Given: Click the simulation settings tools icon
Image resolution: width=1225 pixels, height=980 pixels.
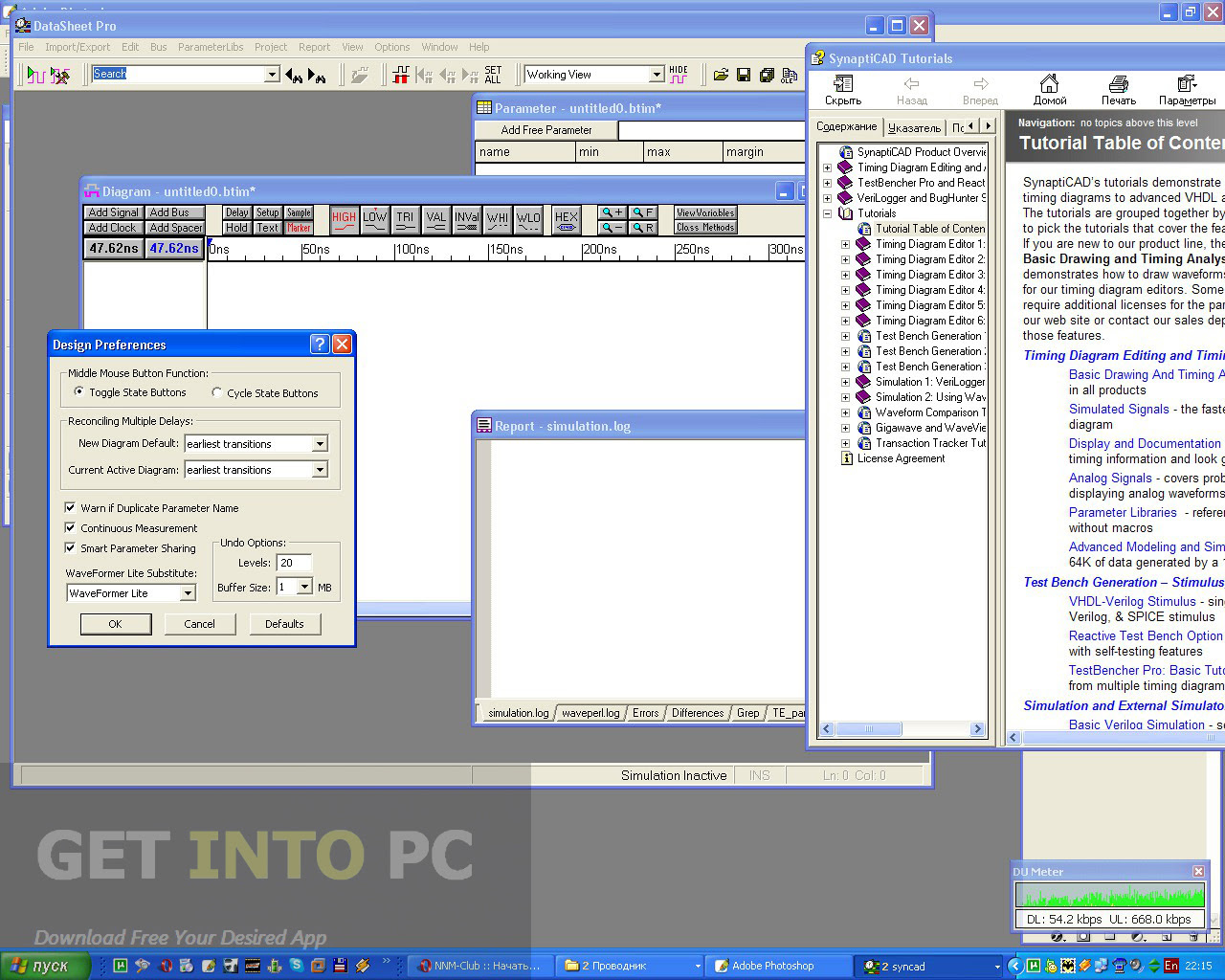Looking at the screenshot, I should [x=60, y=75].
